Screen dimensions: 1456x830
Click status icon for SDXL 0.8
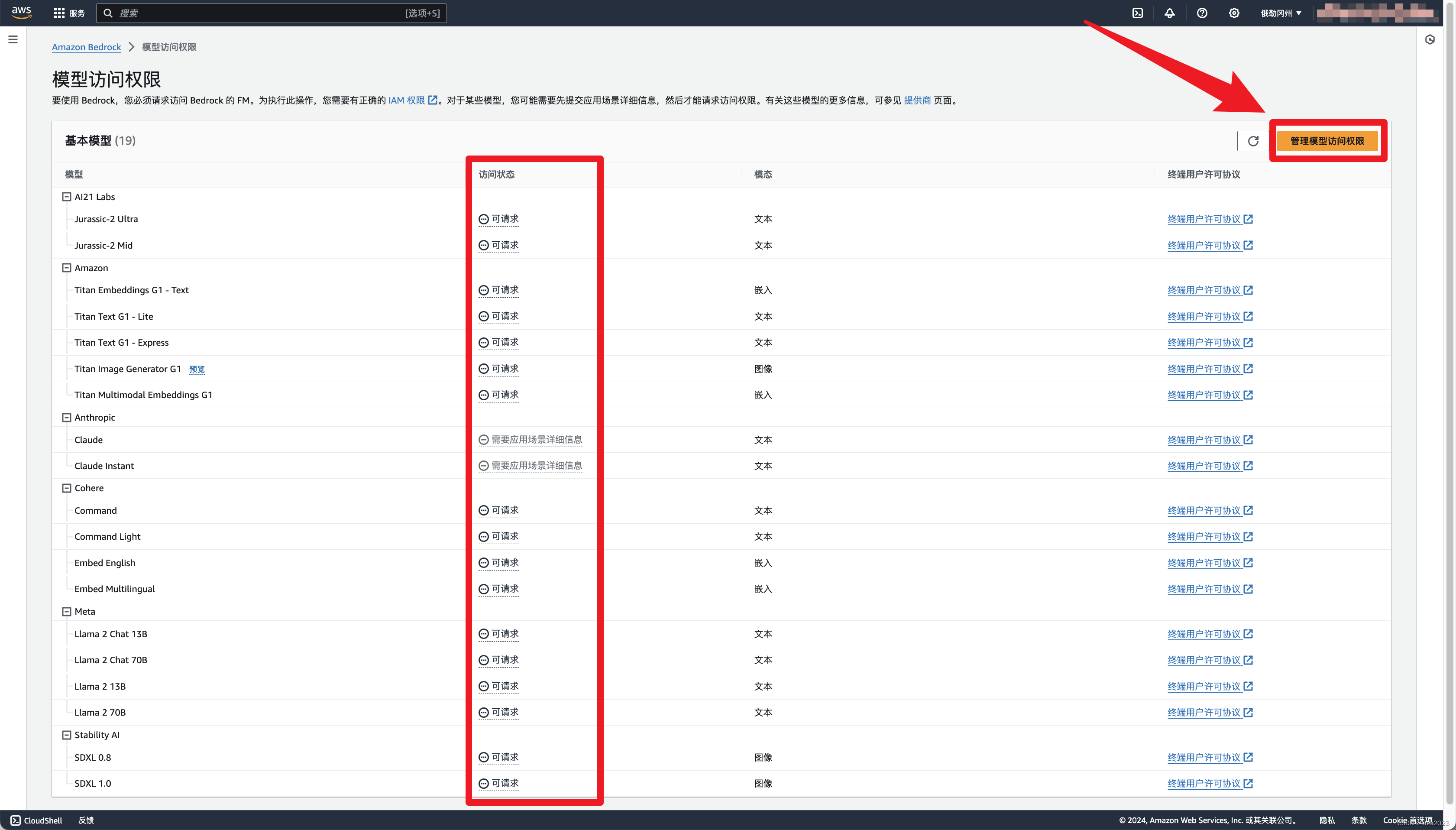pyautogui.click(x=483, y=757)
